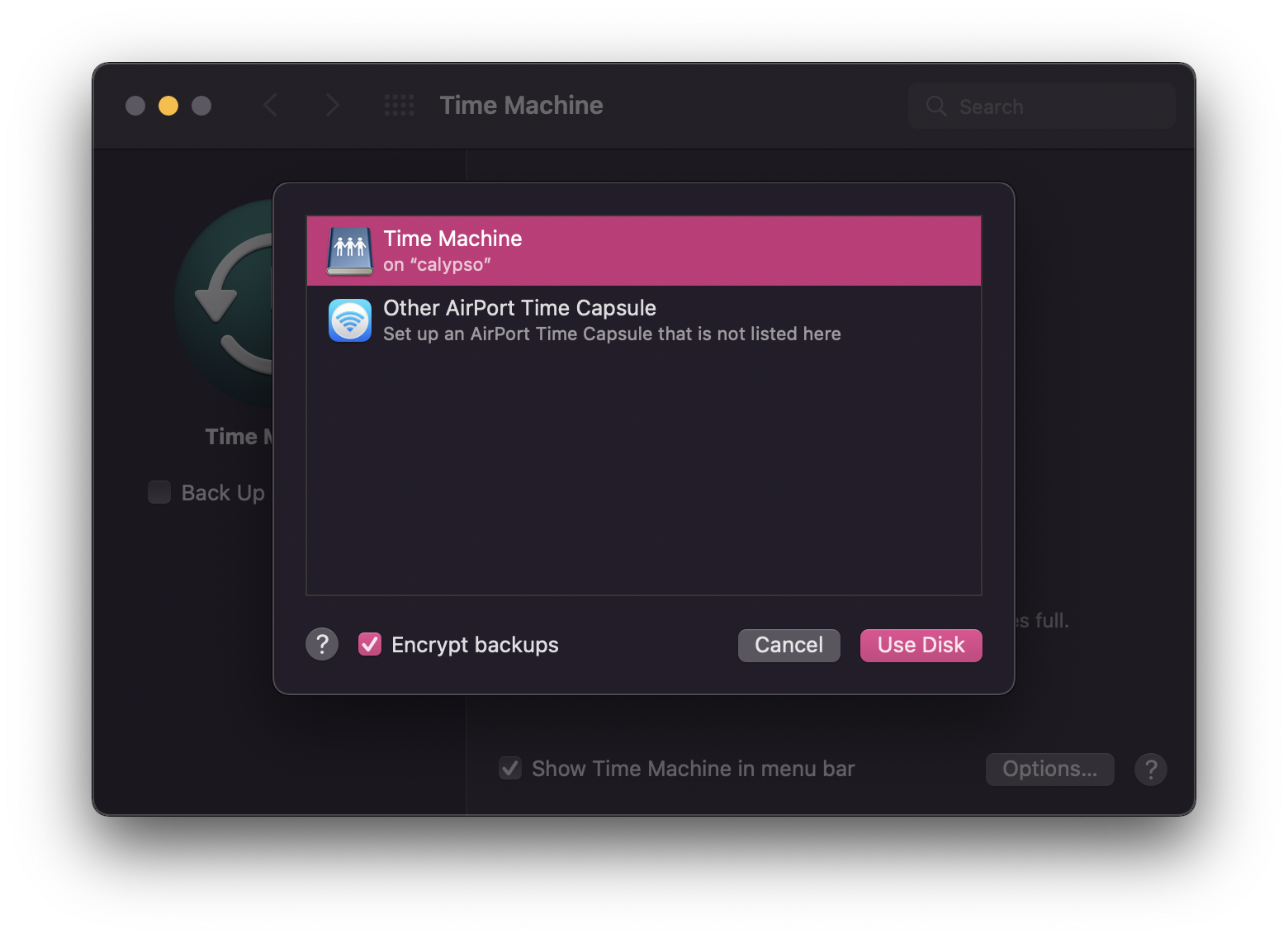The height and width of the screenshot is (938, 1288).
Task: Toggle Show Time Machine in menu bar
Action: [x=510, y=769]
